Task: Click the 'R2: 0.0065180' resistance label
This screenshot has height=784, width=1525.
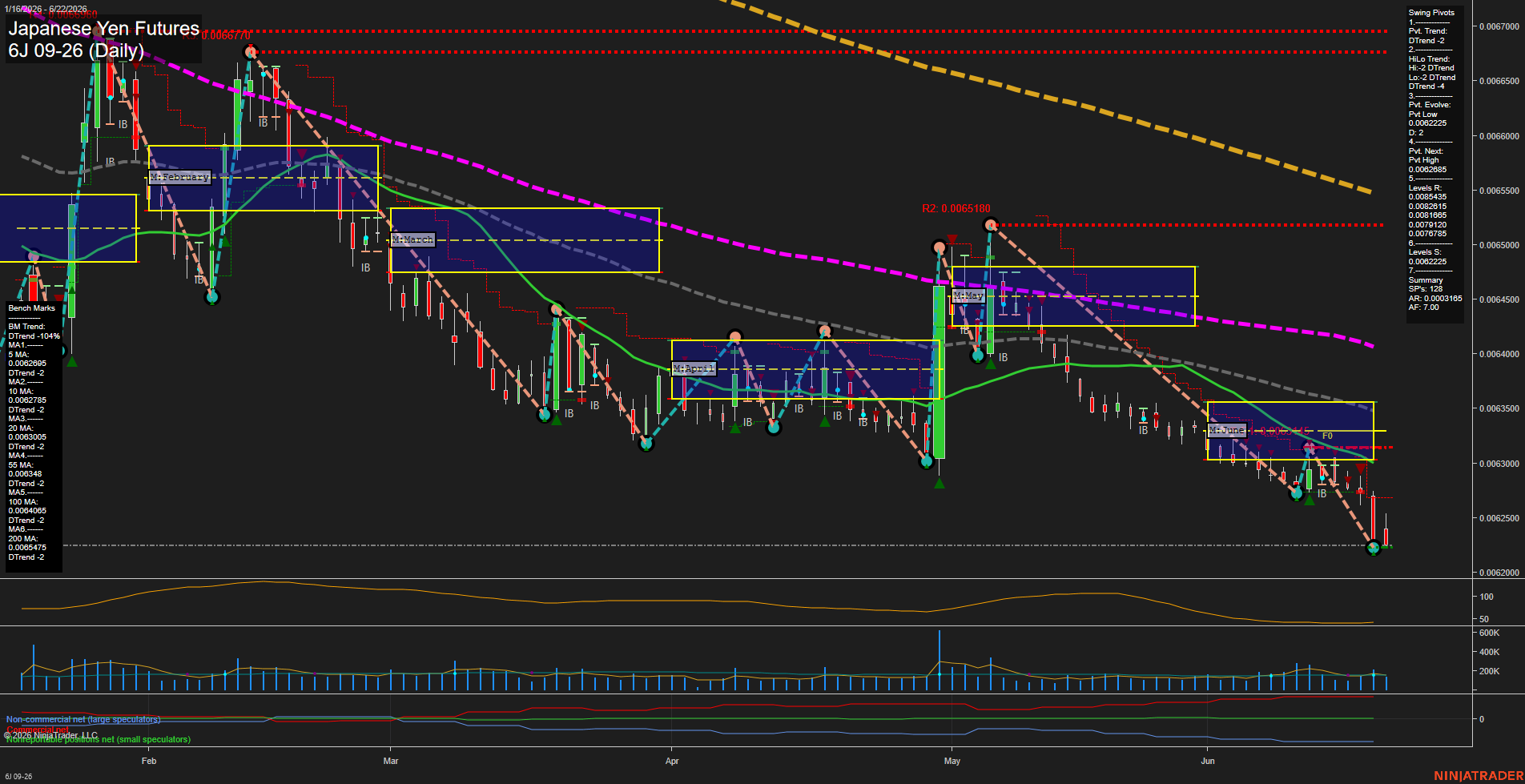Action: 956,208
